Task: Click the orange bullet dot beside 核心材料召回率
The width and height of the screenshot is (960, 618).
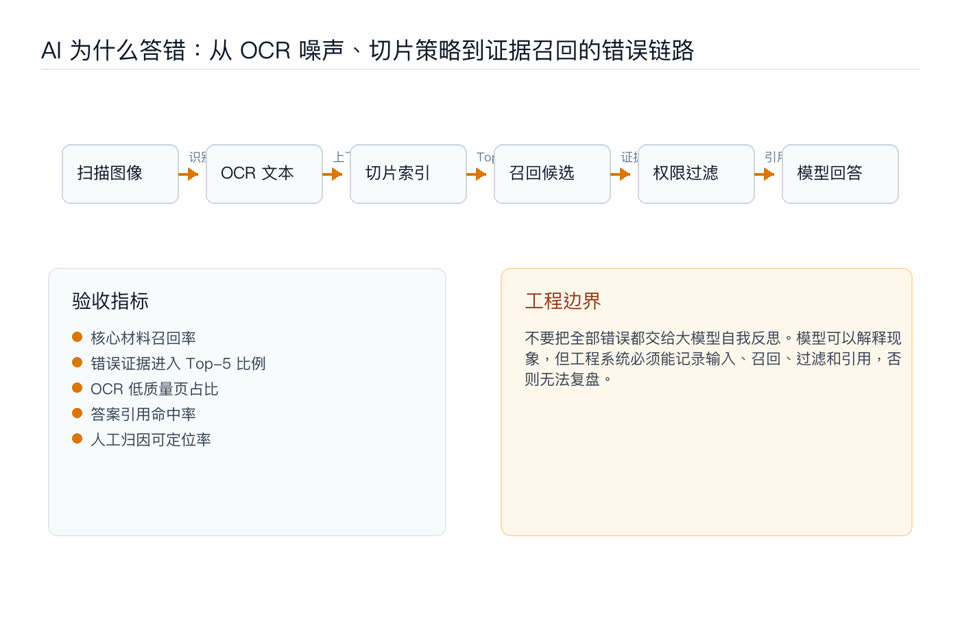Action: (x=77, y=336)
